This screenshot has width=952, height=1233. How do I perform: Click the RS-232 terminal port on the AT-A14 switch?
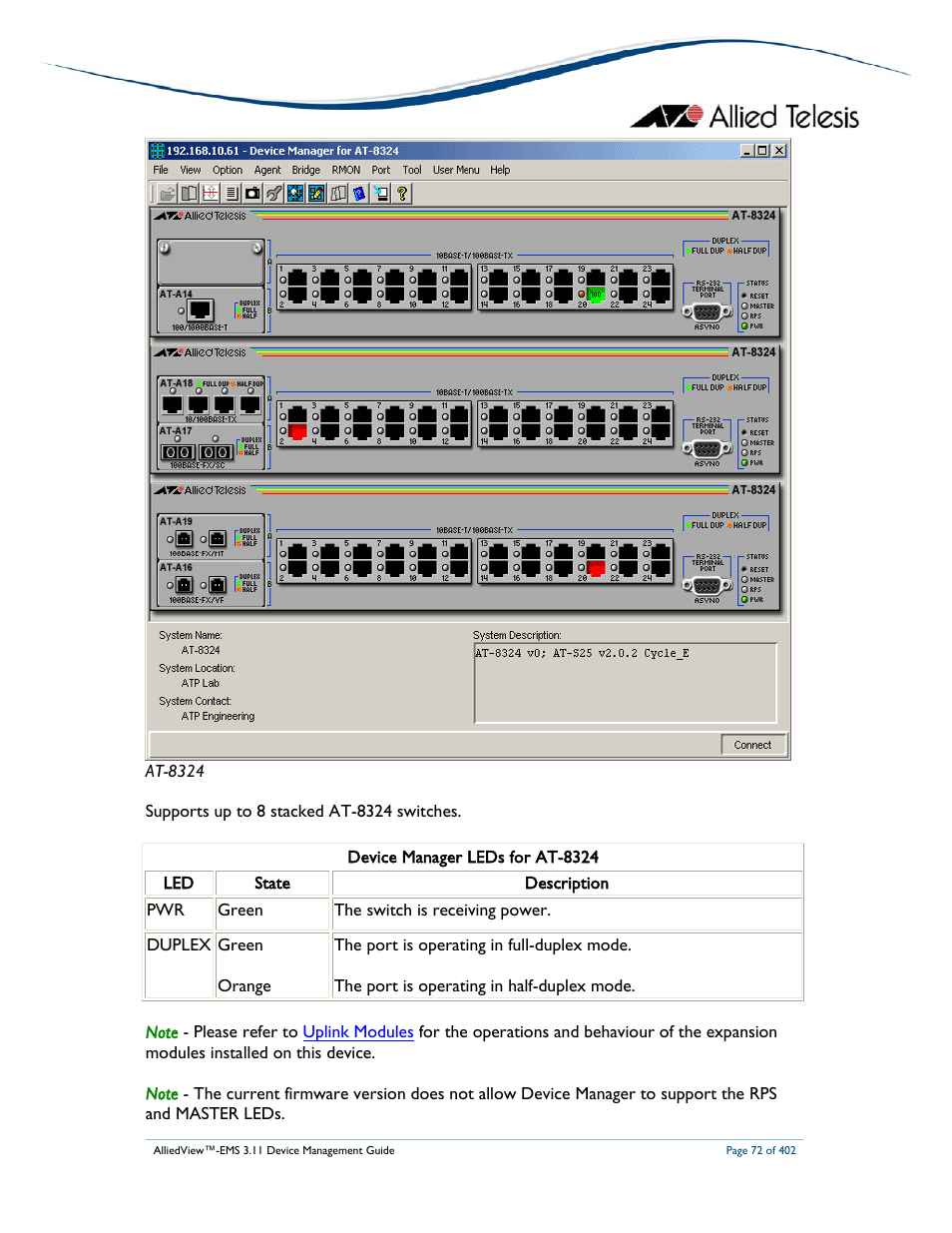pos(707,311)
